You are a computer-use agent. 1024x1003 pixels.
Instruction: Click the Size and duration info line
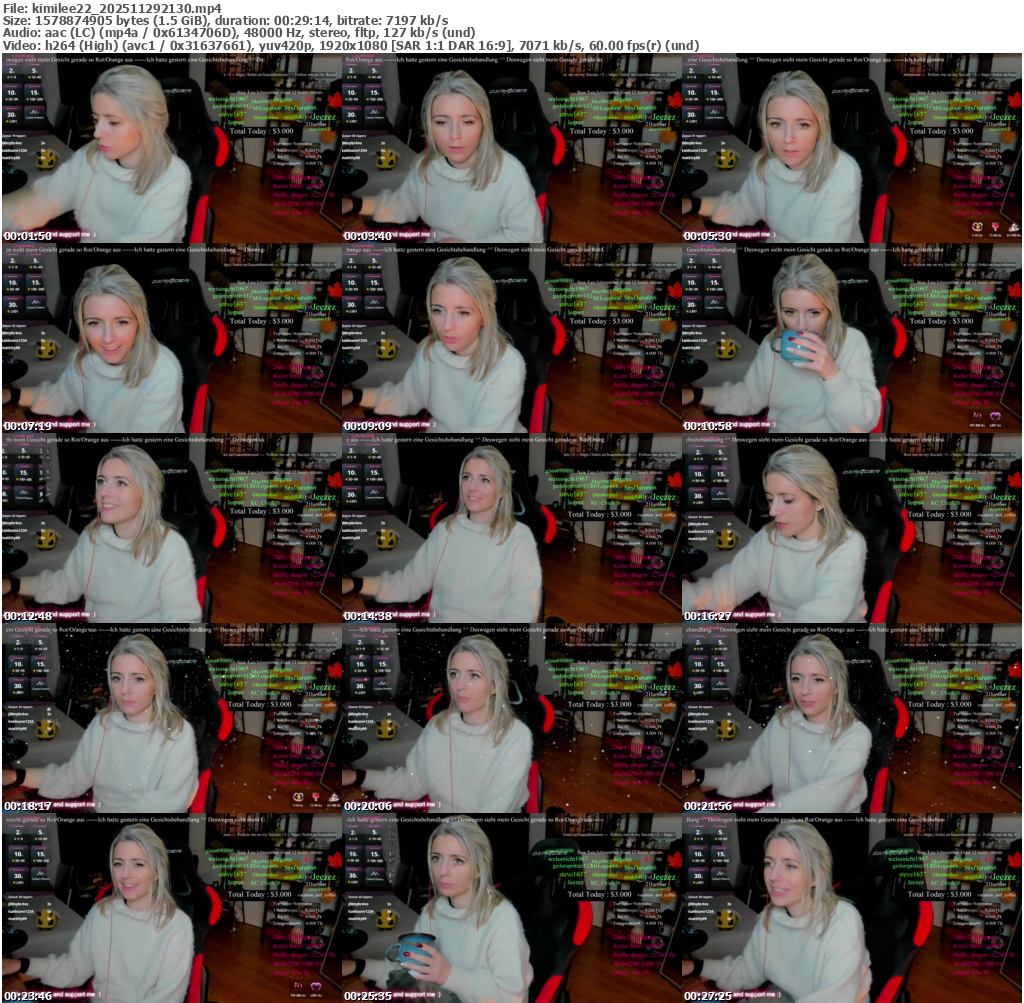[226, 20]
